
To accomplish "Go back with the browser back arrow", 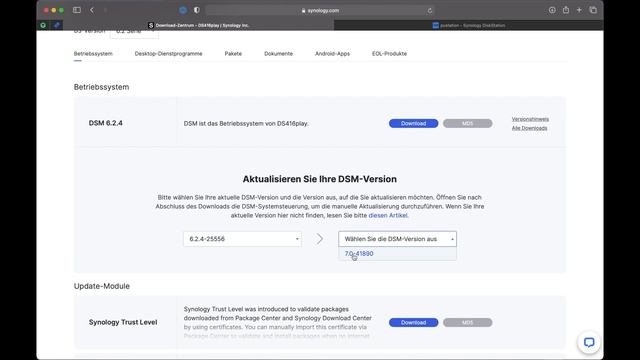I will (x=92, y=10).
